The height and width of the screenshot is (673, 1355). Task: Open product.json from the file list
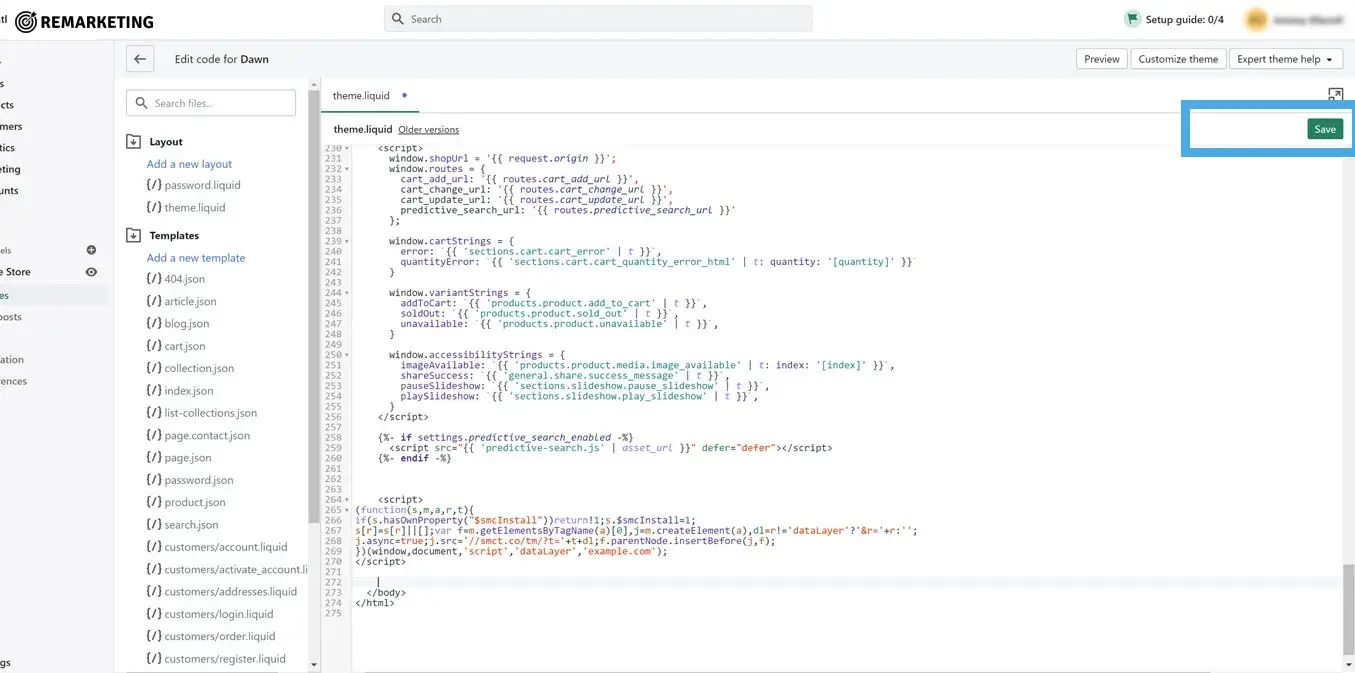(x=195, y=503)
